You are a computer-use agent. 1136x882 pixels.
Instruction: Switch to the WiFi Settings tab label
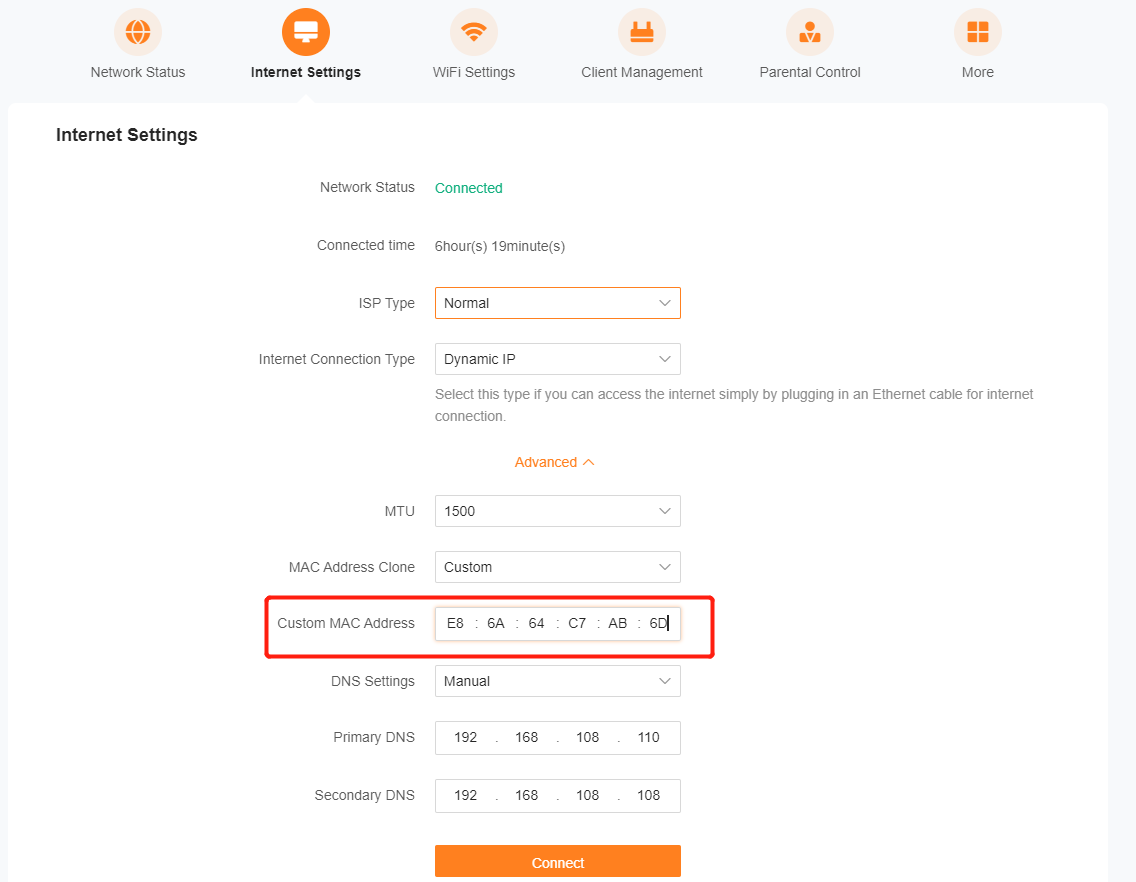coord(474,72)
